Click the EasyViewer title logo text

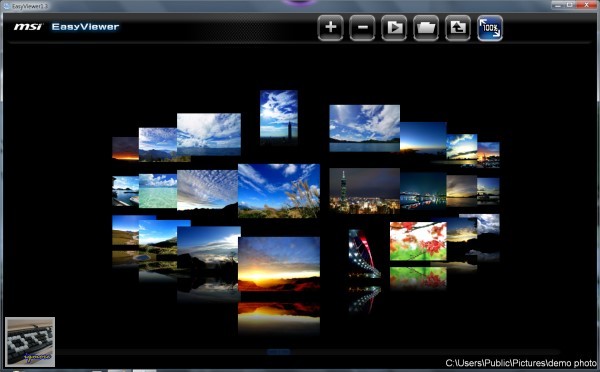coord(85,27)
